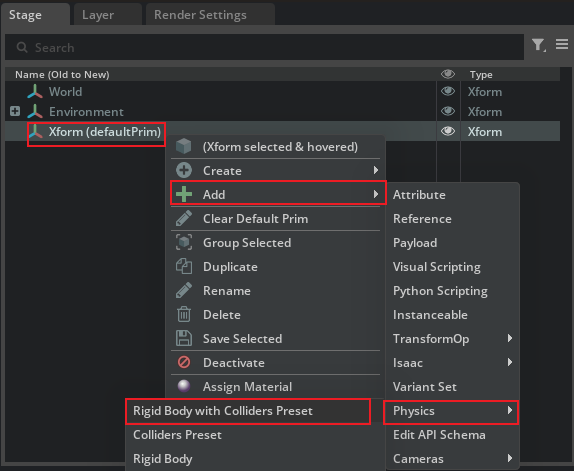Toggle visibility eye for World prim

coord(448,91)
